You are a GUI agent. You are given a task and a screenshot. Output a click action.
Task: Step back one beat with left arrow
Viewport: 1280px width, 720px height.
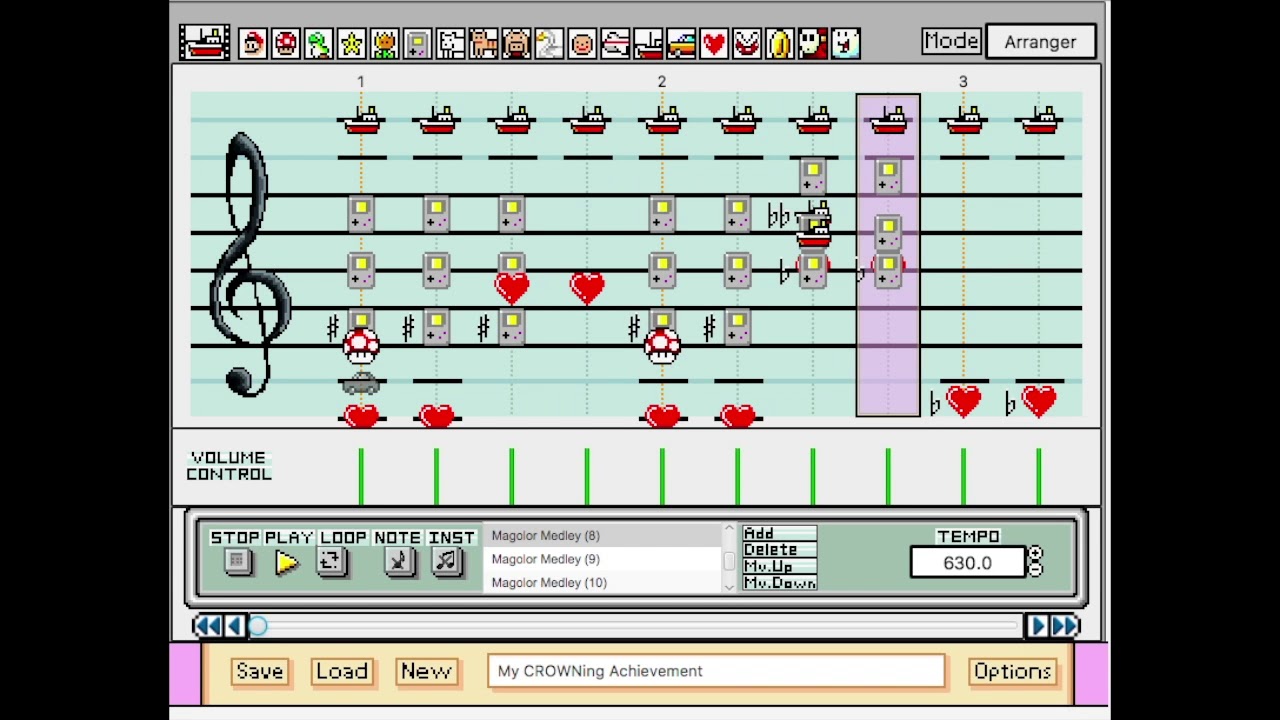point(235,626)
